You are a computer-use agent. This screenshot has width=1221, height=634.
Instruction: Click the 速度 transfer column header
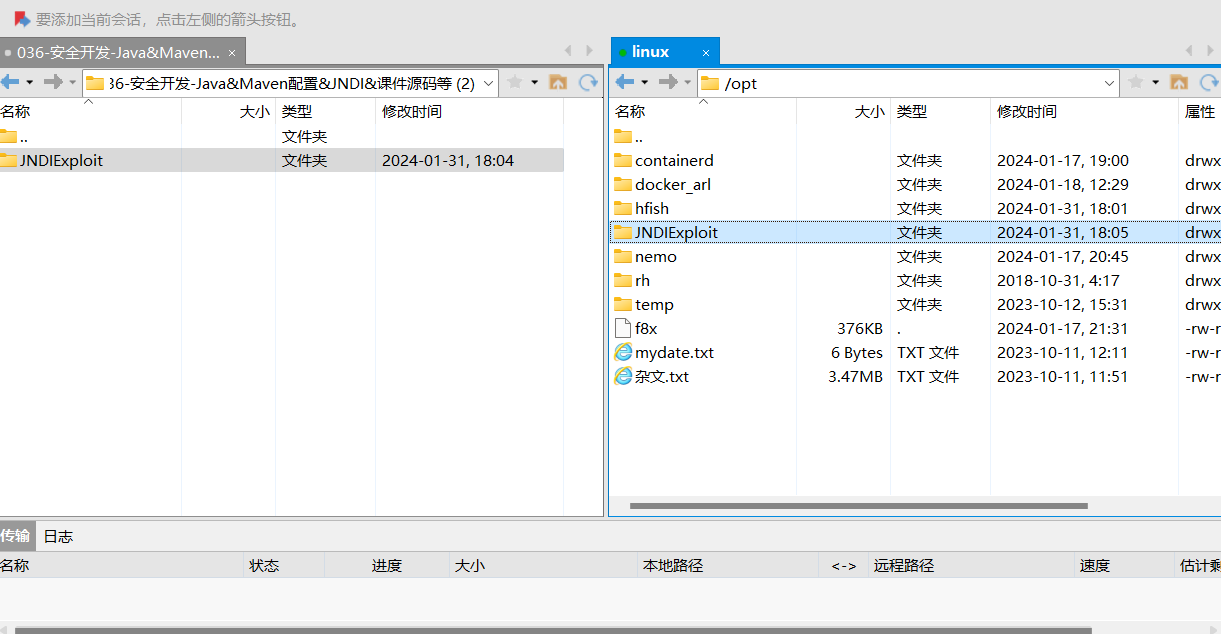click(x=1124, y=565)
